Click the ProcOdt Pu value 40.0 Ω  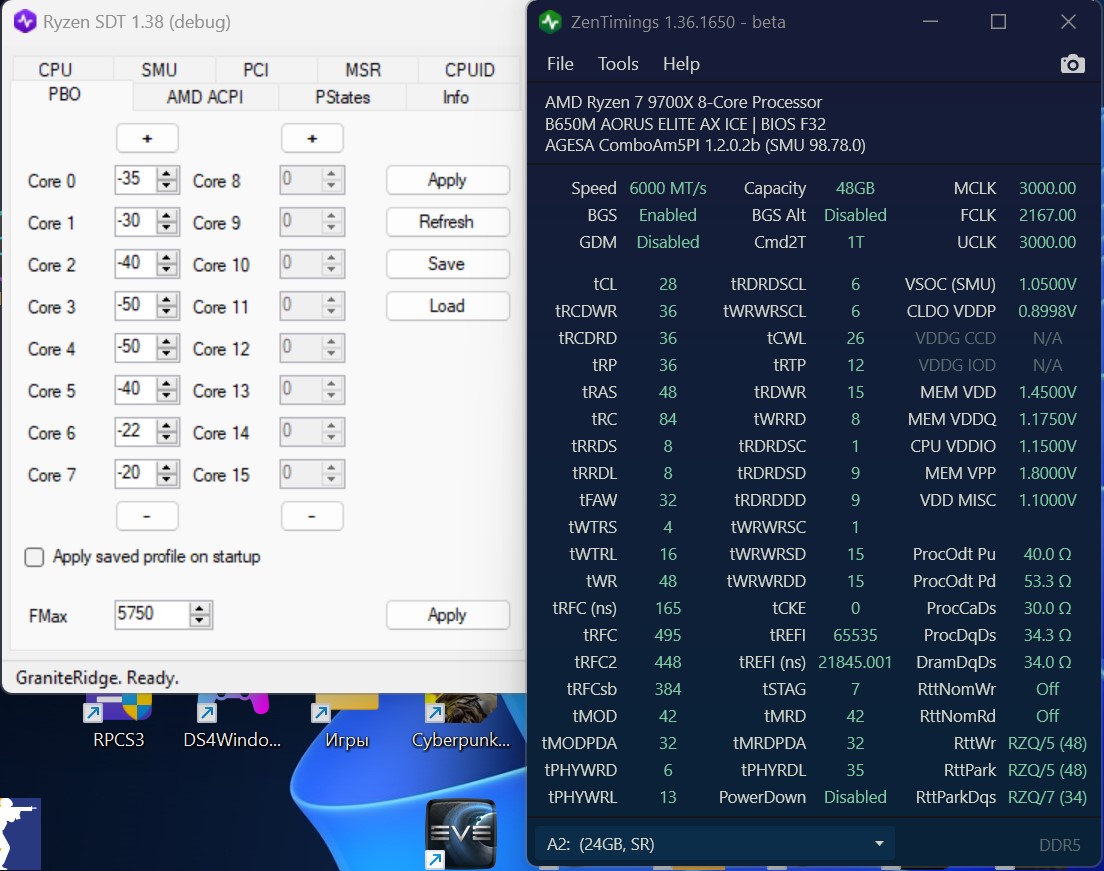(1047, 554)
